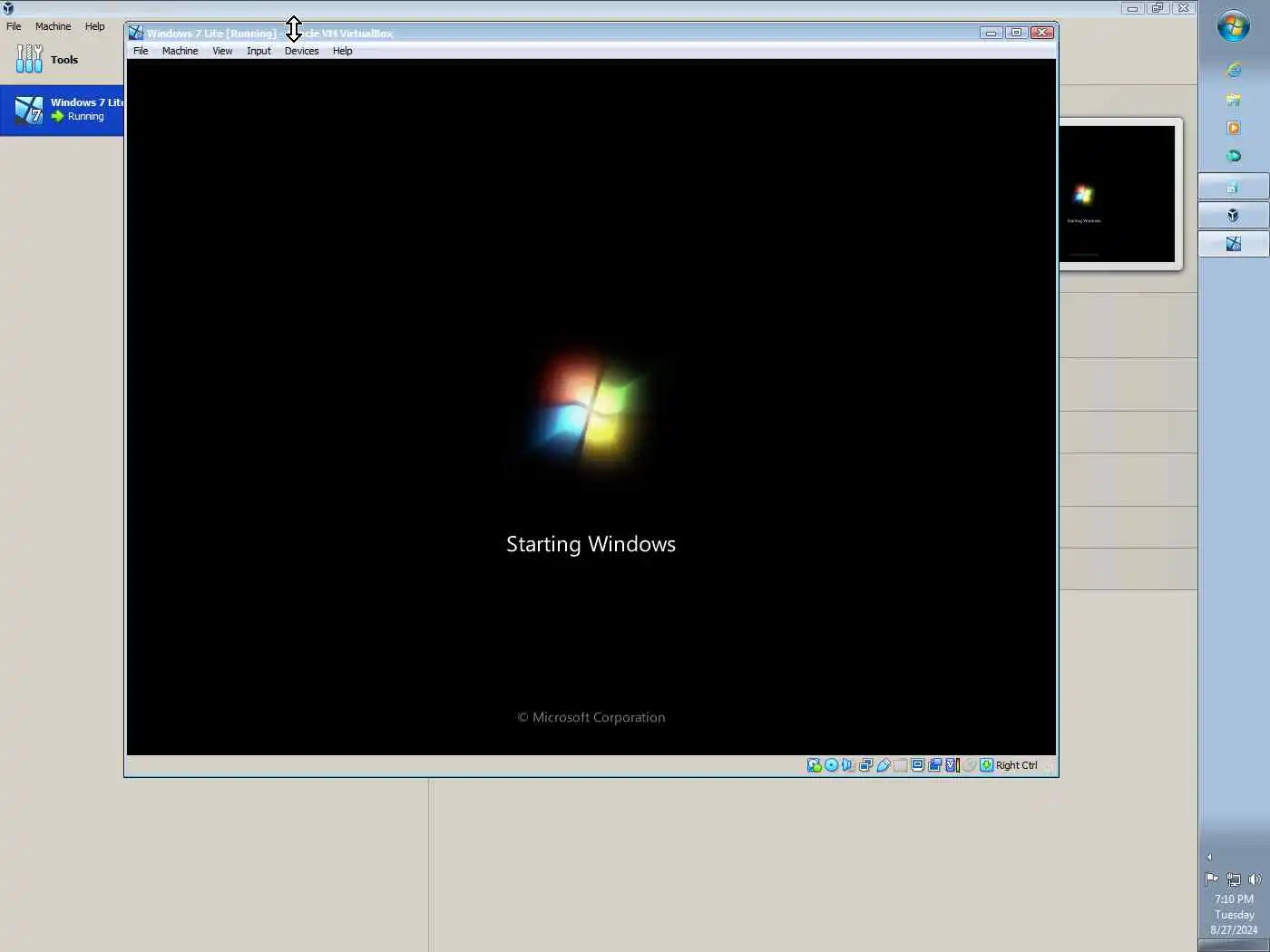1270x952 pixels.
Task: Click the VM preview thumbnail in Manager
Action: click(x=1117, y=194)
